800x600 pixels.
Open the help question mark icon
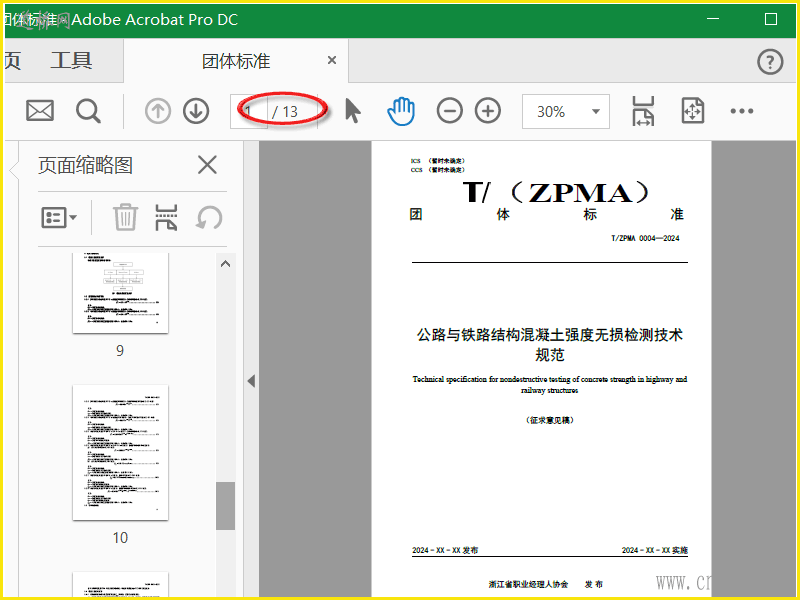(770, 62)
